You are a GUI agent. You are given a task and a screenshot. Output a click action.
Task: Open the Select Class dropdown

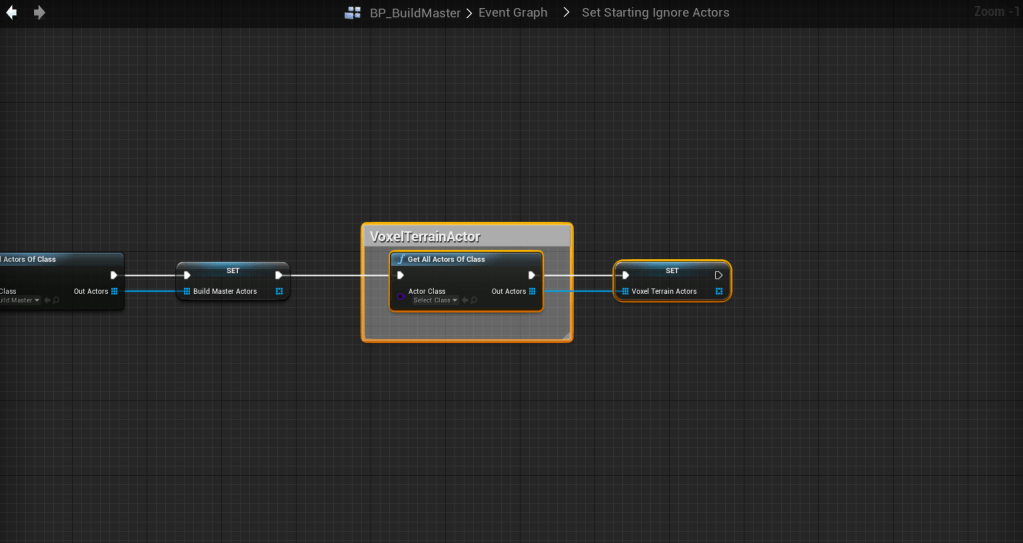435,300
